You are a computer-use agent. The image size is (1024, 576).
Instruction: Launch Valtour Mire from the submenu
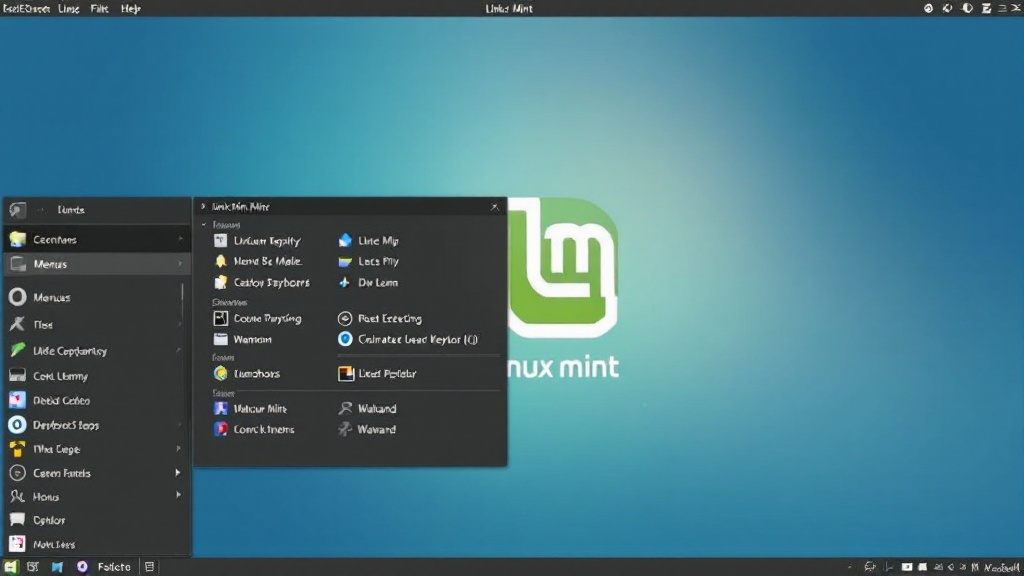(250, 409)
